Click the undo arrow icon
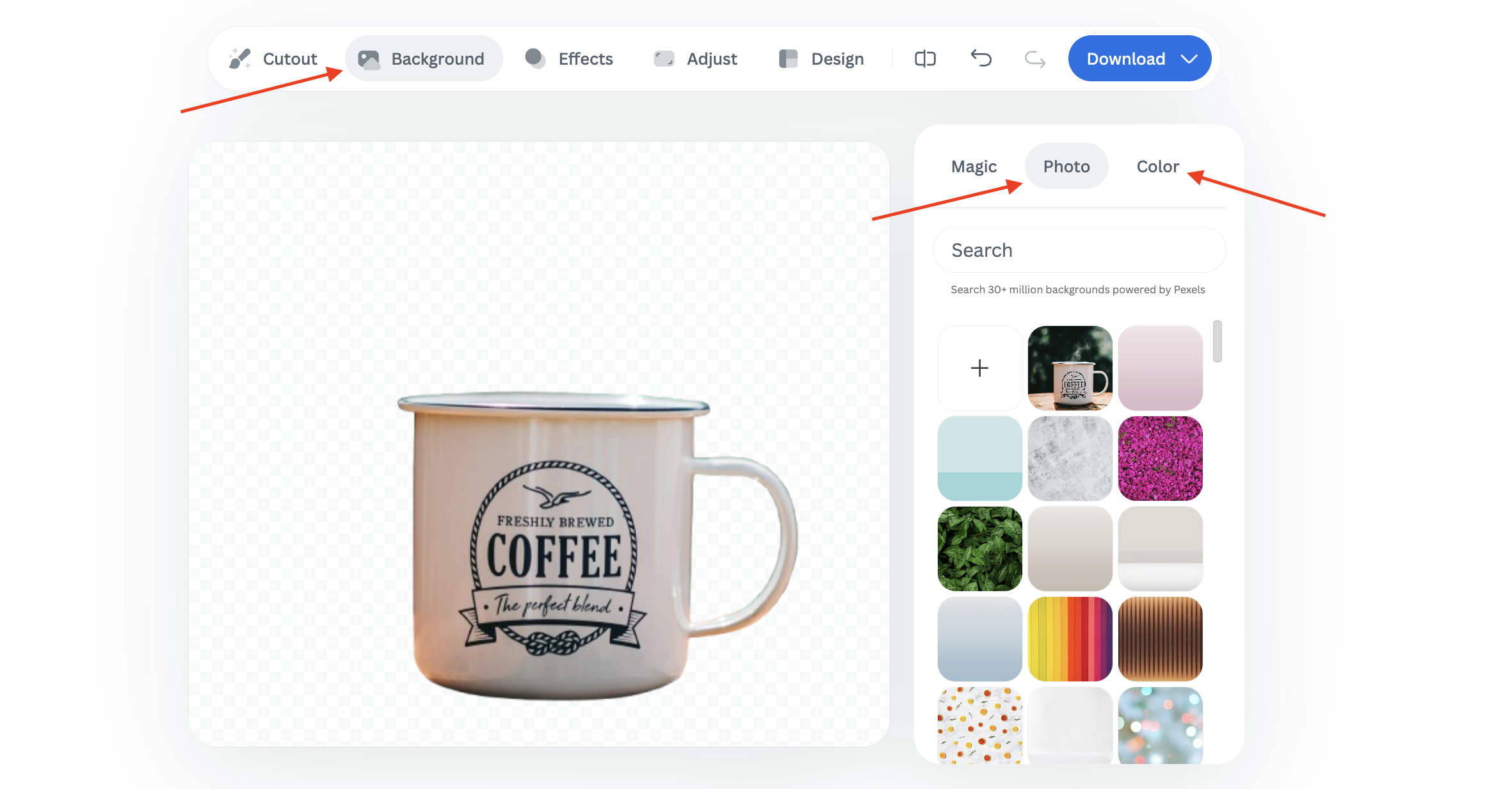This screenshot has height=789, width=1512. click(981, 59)
